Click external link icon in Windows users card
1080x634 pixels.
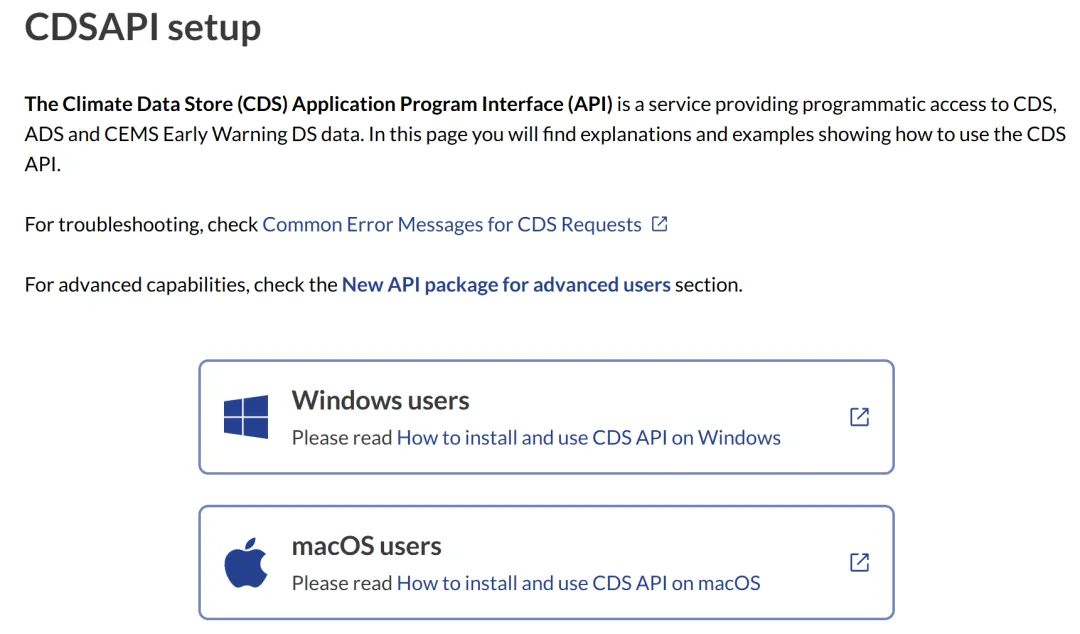859,417
